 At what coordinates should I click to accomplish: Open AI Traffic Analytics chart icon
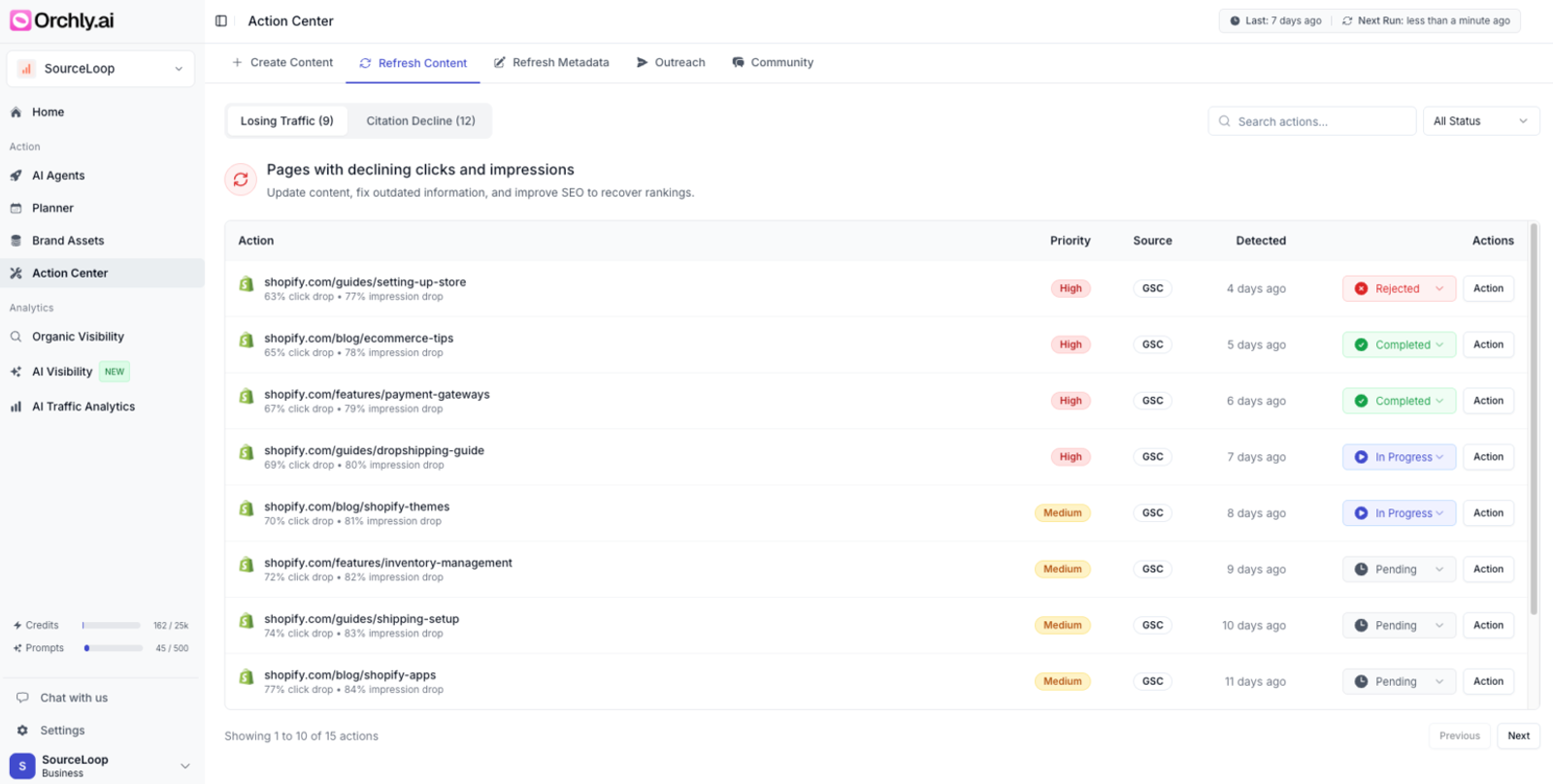[17, 407]
